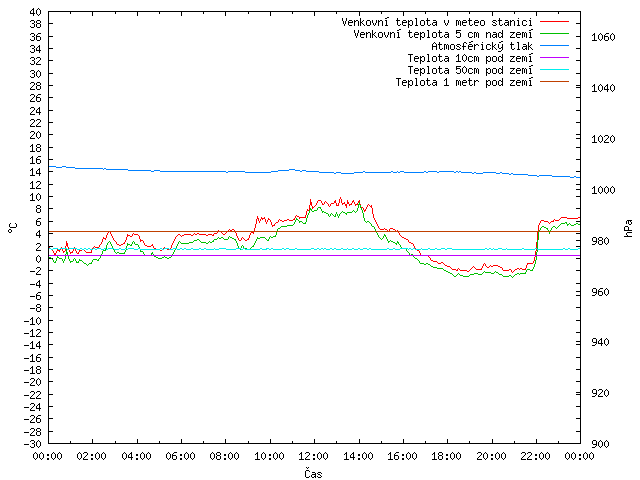Viewport: 640px width, 480px height.
Task: Click the 08:00 time axis label
Action: 225,456
